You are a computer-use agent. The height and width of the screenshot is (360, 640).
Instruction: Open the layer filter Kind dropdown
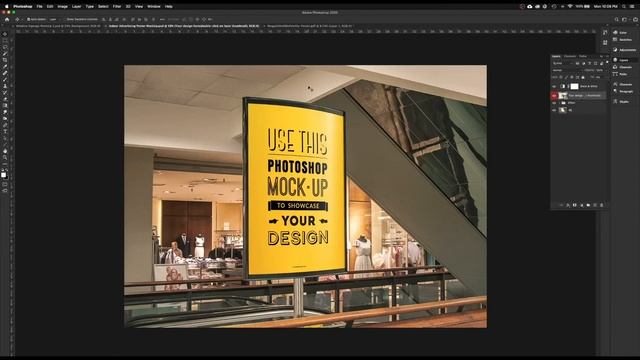tap(563, 63)
